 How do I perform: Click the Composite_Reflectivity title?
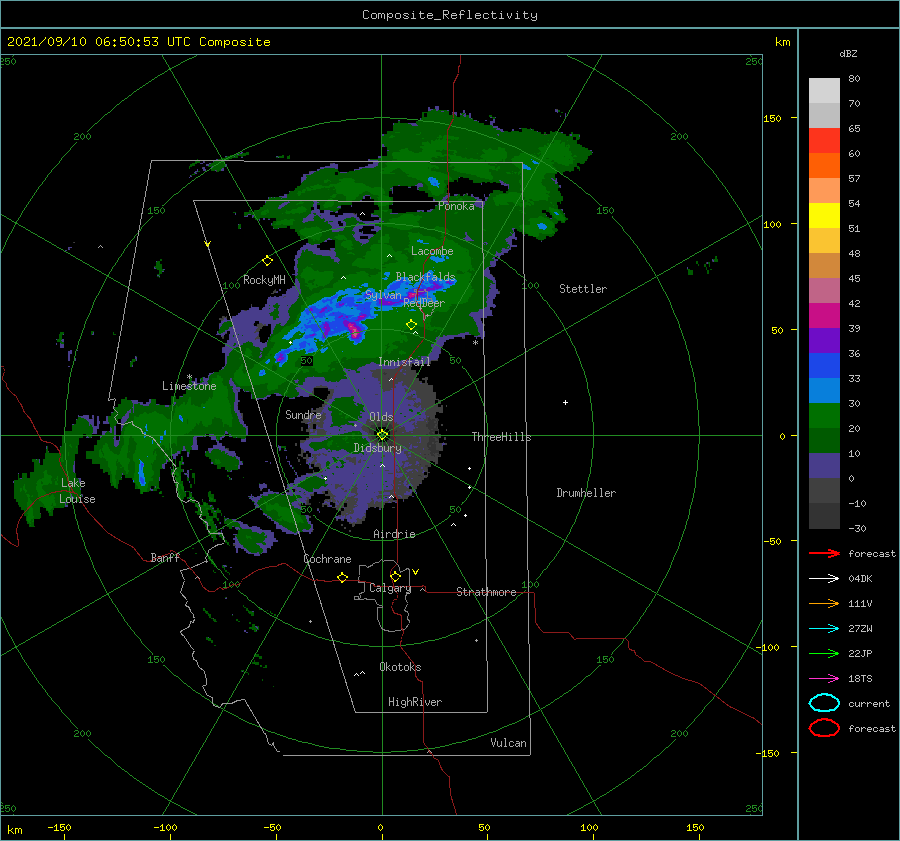(450, 15)
